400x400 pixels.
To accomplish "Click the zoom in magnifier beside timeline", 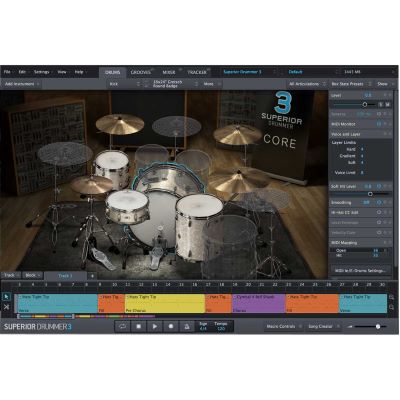I will coord(392,297).
